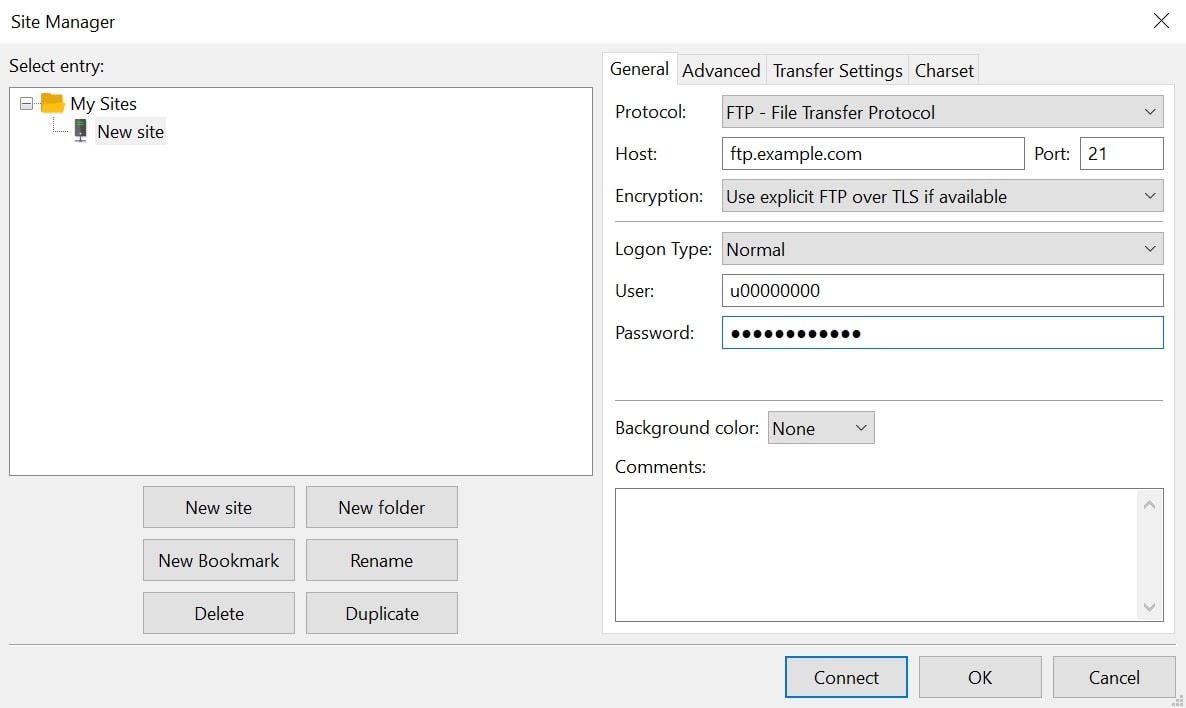Viewport: 1186px width, 708px height.
Task: Click the Comments scrollbar down arrow
Action: (x=1149, y=607)
